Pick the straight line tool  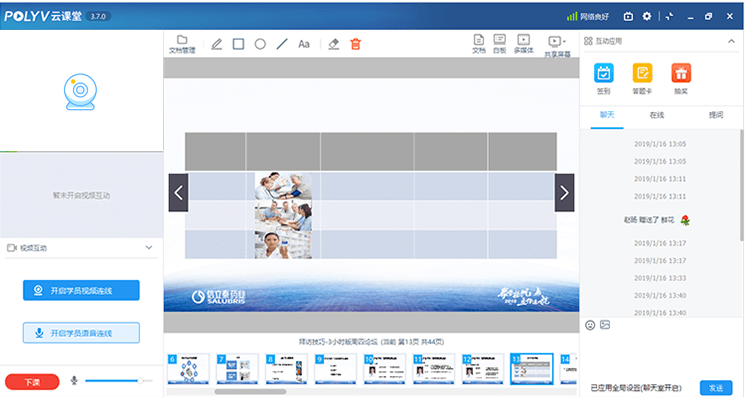point(282,44)
